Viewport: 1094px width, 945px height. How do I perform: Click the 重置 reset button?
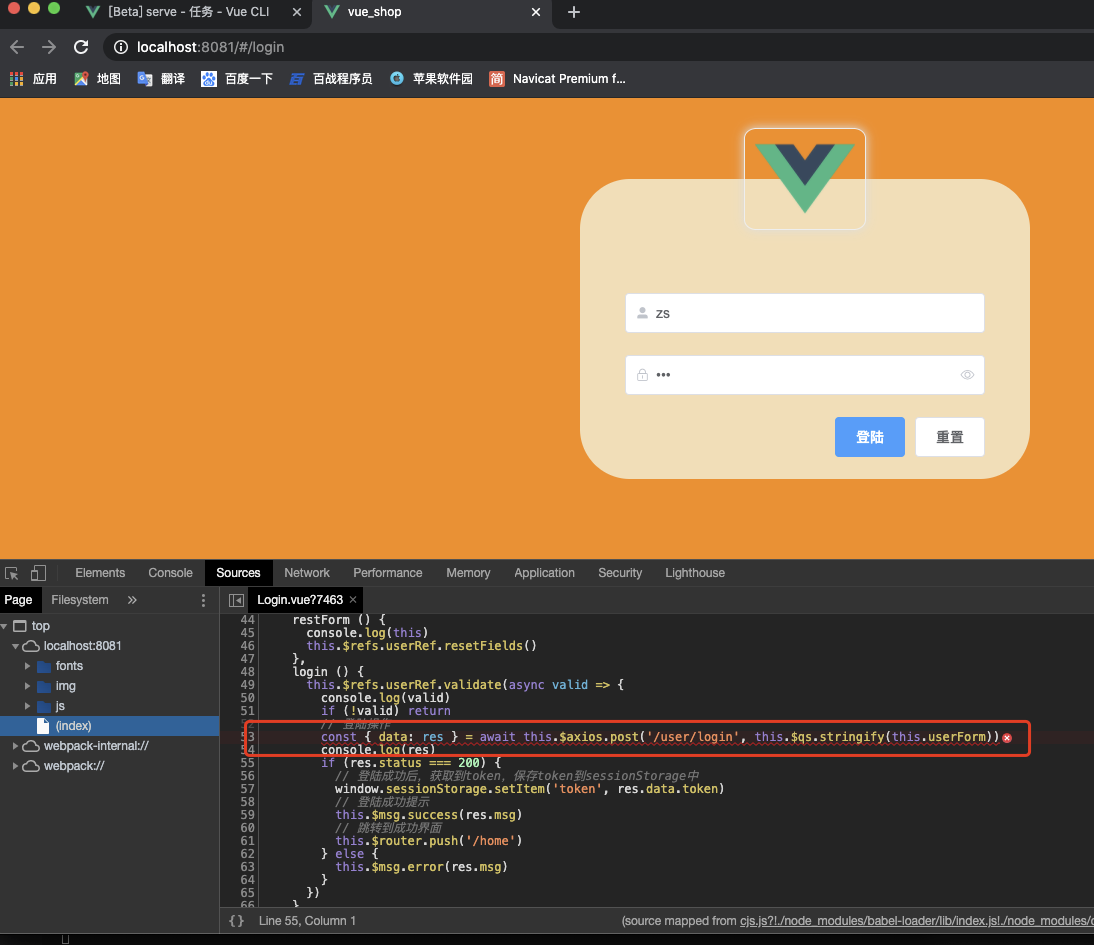coord(950,437)
